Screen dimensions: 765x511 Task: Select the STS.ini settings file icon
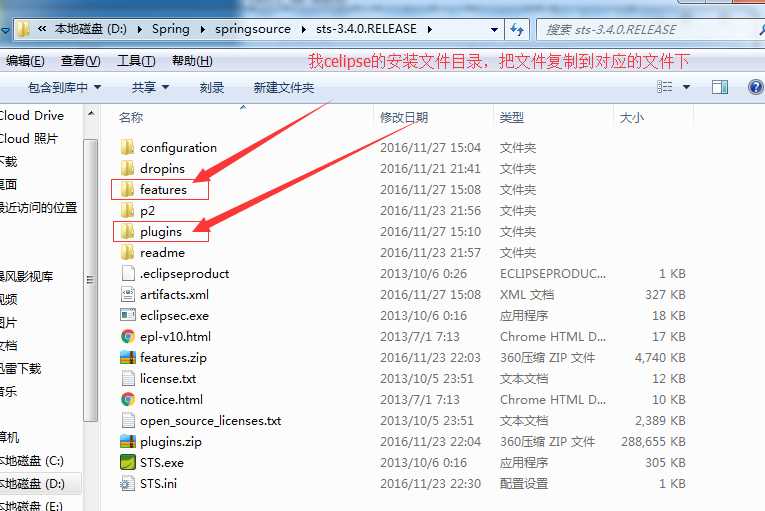pyautogui.click(x=127, y=483)
